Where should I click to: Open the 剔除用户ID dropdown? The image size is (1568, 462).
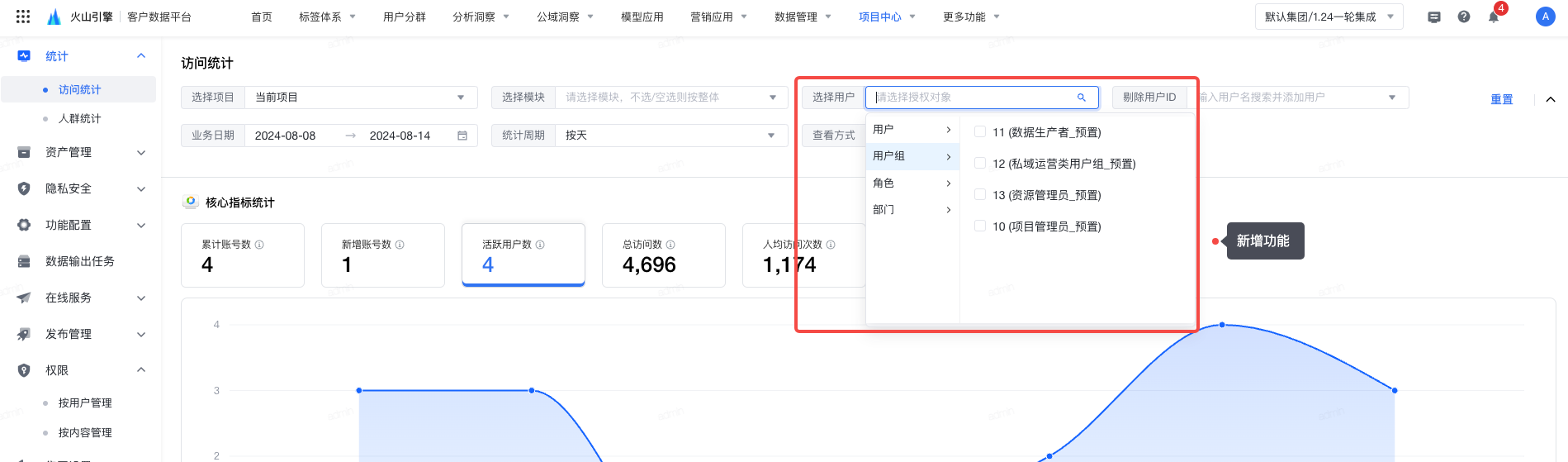(1297, 98)
